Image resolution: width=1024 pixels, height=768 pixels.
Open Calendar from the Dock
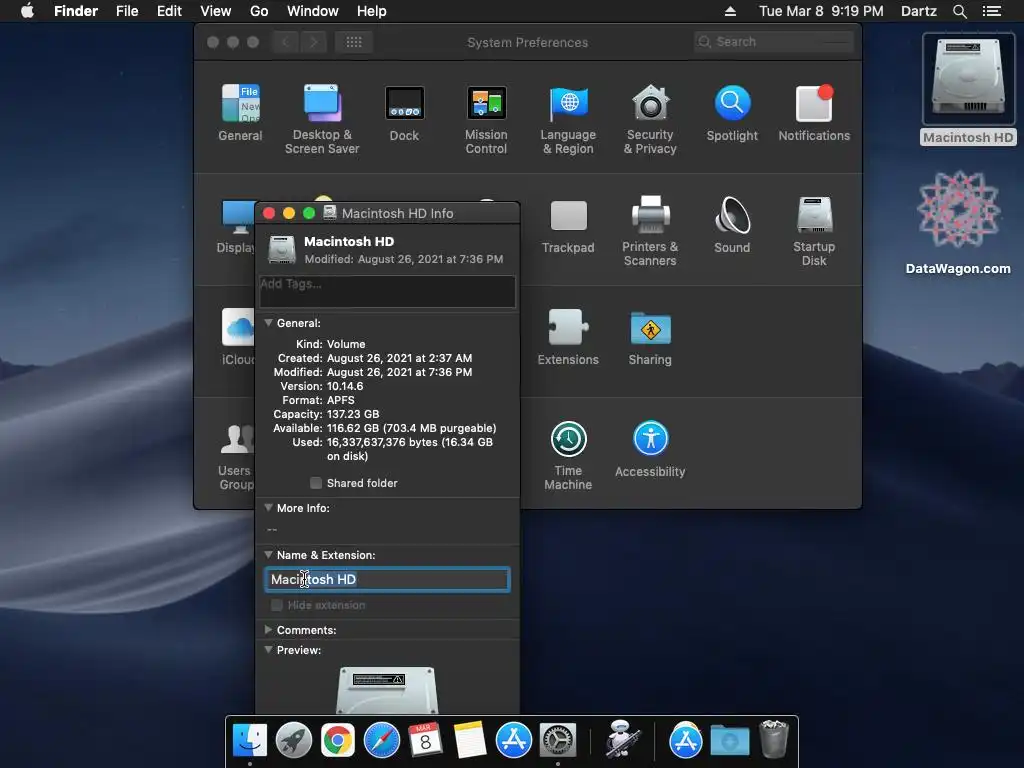425,740
